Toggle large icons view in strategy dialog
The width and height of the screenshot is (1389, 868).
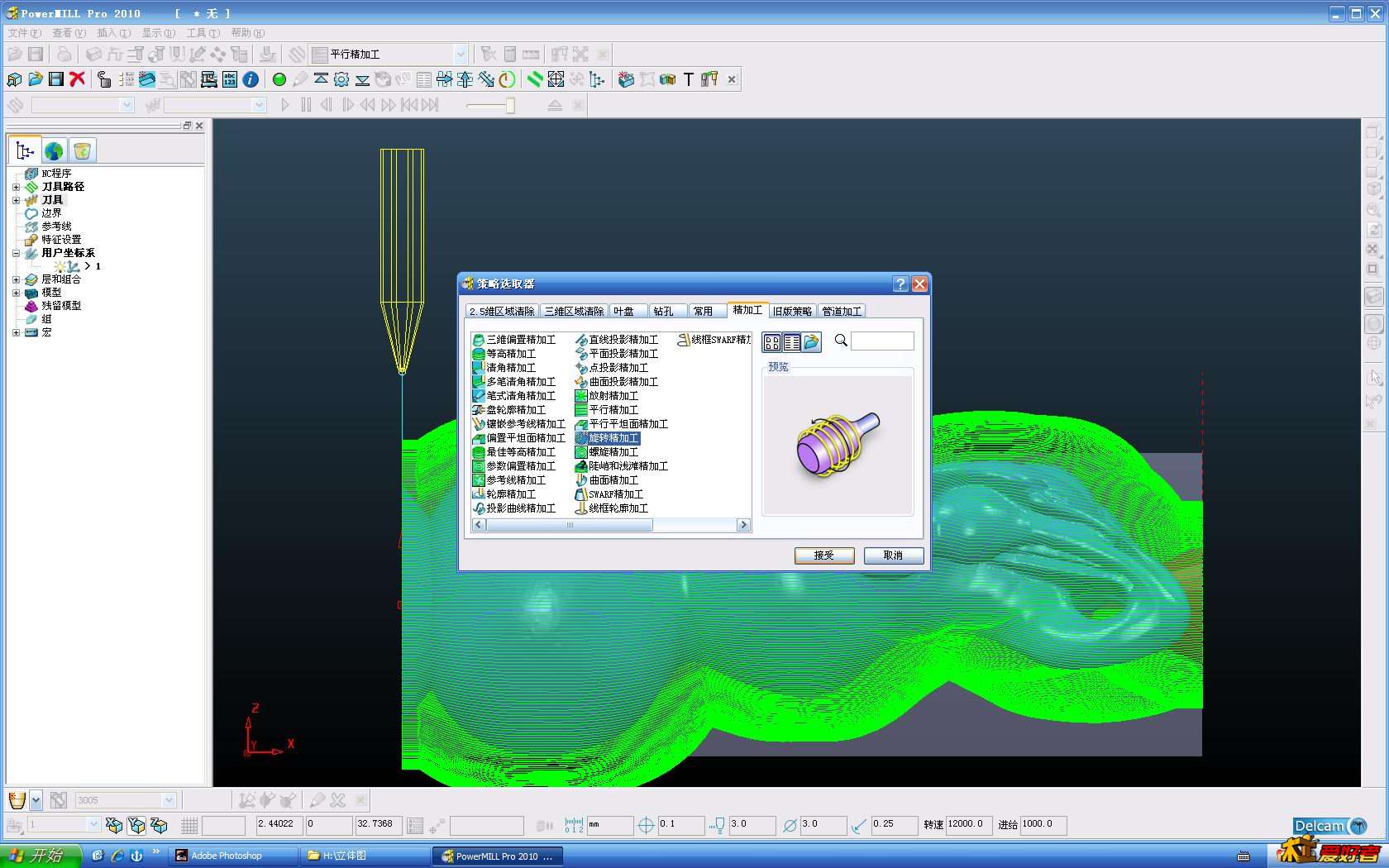(x=772, y=341)
